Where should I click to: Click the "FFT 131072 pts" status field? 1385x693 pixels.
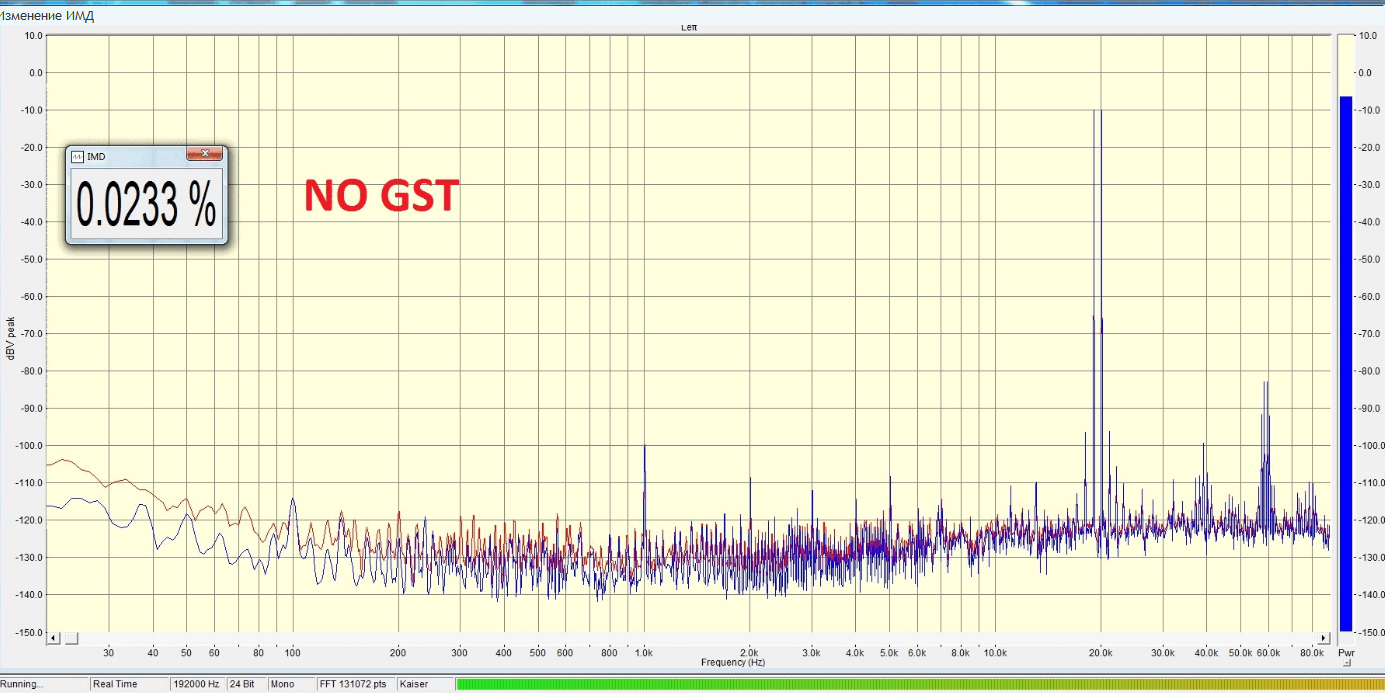[356, 685]
